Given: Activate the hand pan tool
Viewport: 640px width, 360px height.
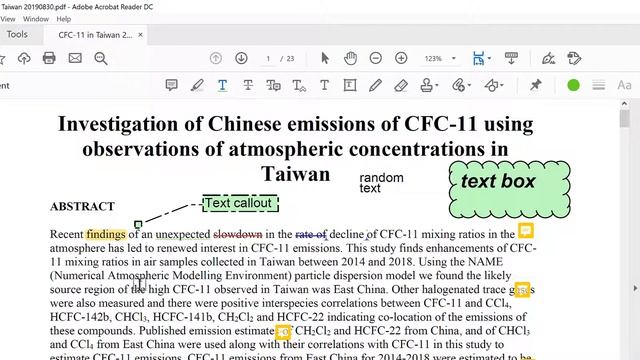Looking at the screenshot, I should [x=350, y=58].
